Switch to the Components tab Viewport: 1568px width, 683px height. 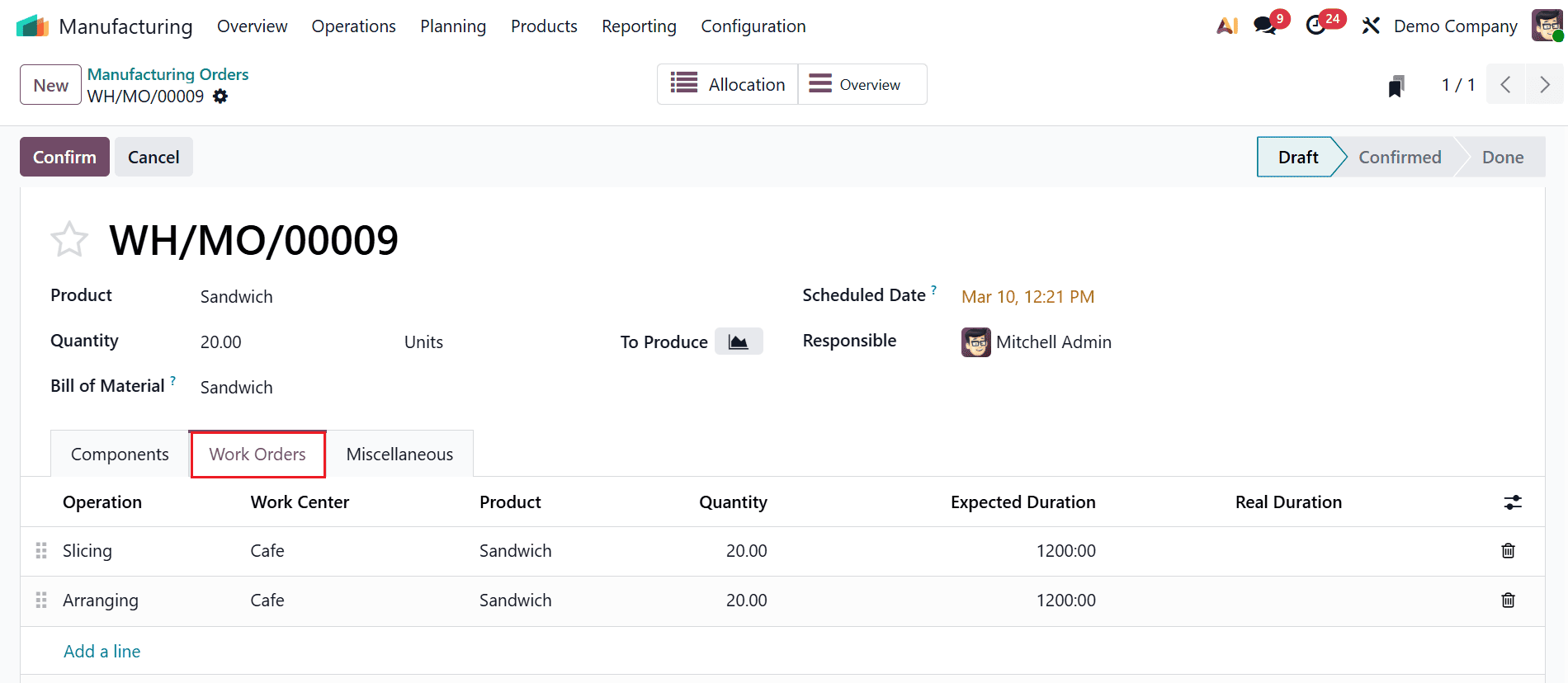[120, 455]
